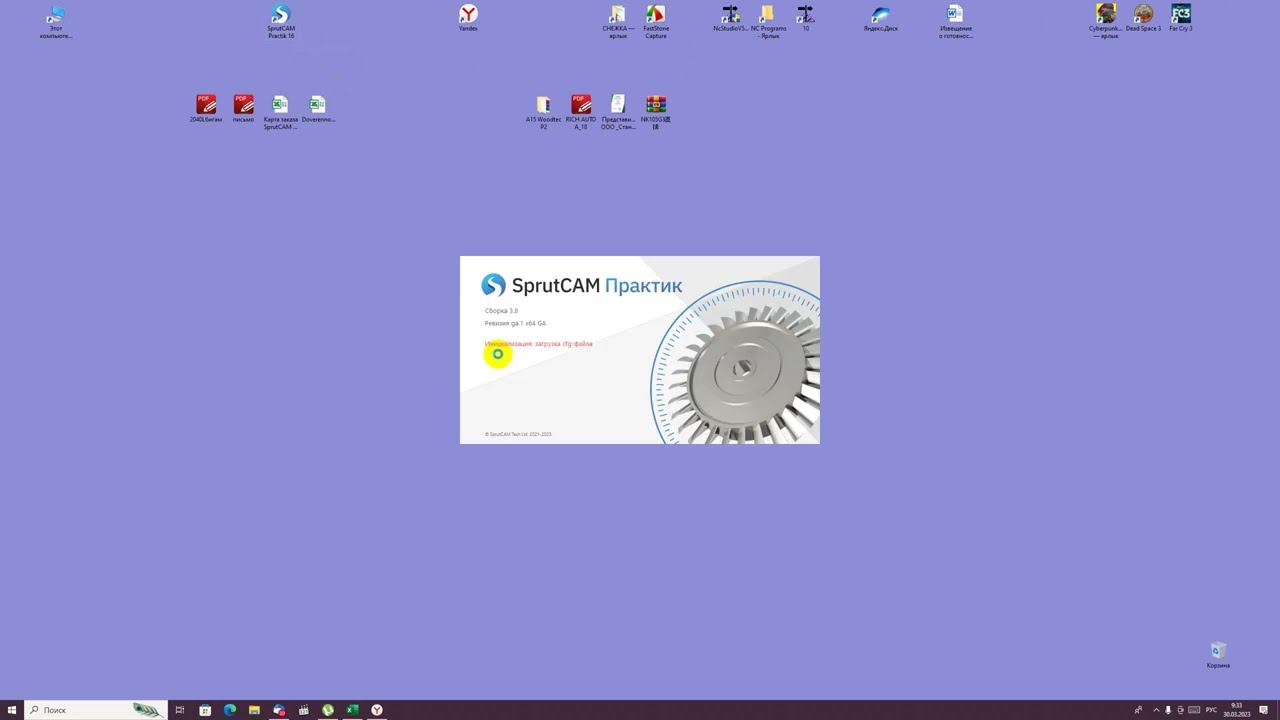
Task: Select the Представи... ООО_Стан... document
Action: point(618,112)
